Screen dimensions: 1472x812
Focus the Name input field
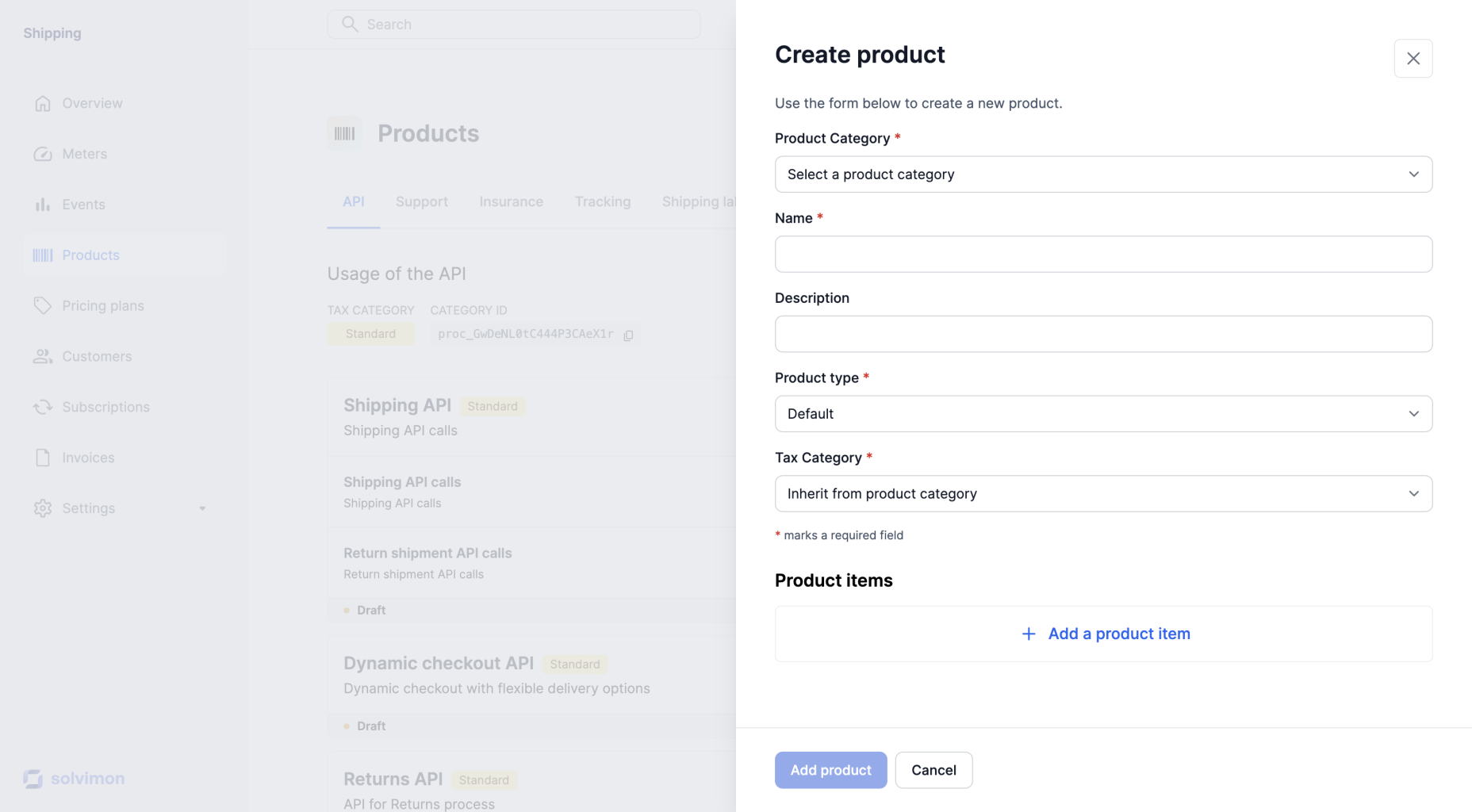point(1102,255)
